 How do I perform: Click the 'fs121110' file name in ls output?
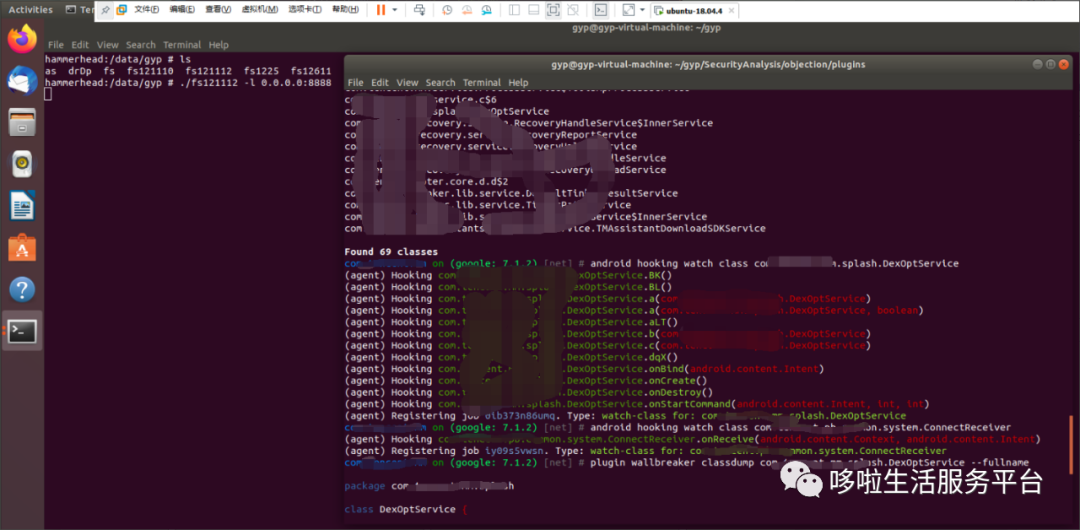(x=151, y=71)
